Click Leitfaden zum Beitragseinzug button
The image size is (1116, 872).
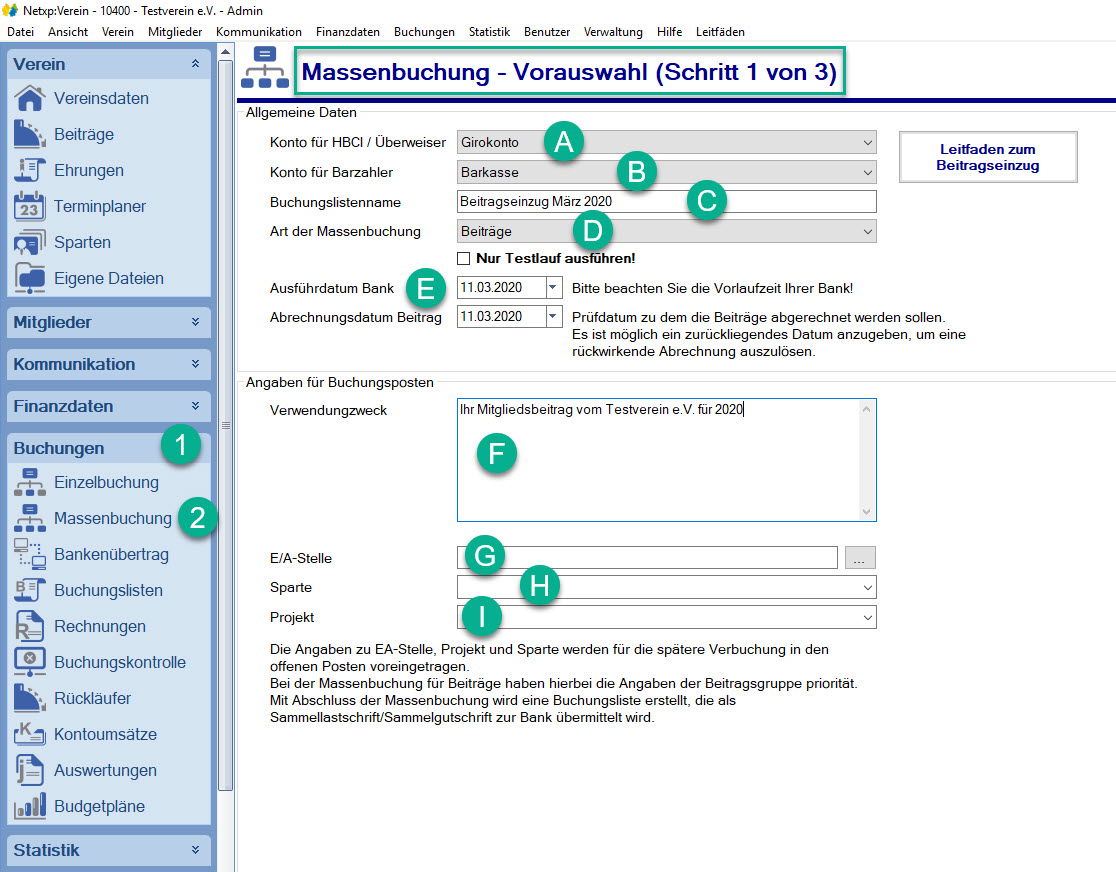pos(988,157)
